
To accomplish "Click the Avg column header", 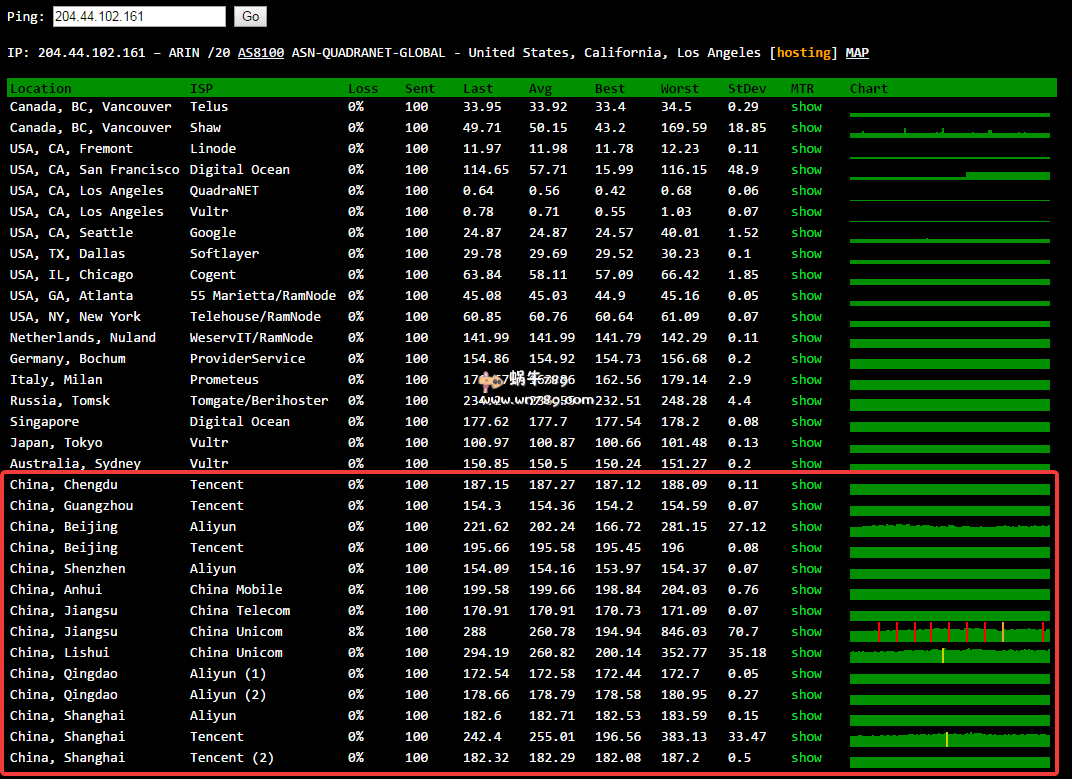I will tap(540, 88).
